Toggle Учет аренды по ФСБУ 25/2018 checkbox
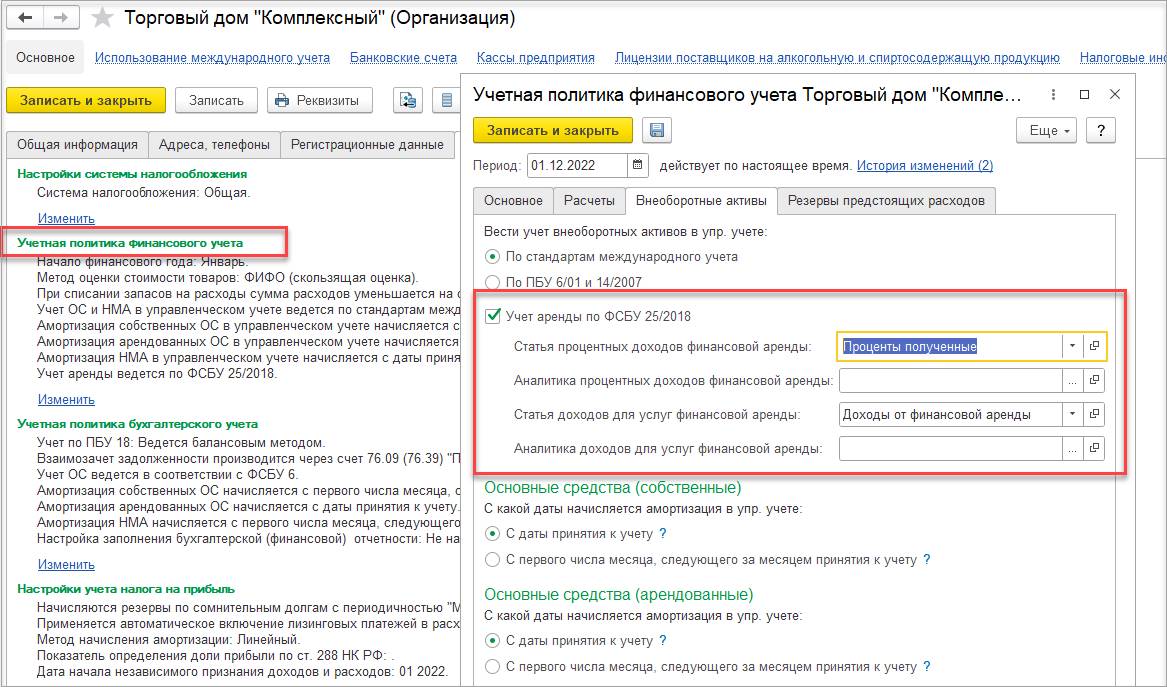The width and height of the screenshot is (1167, 687). (x=493, y=316)
